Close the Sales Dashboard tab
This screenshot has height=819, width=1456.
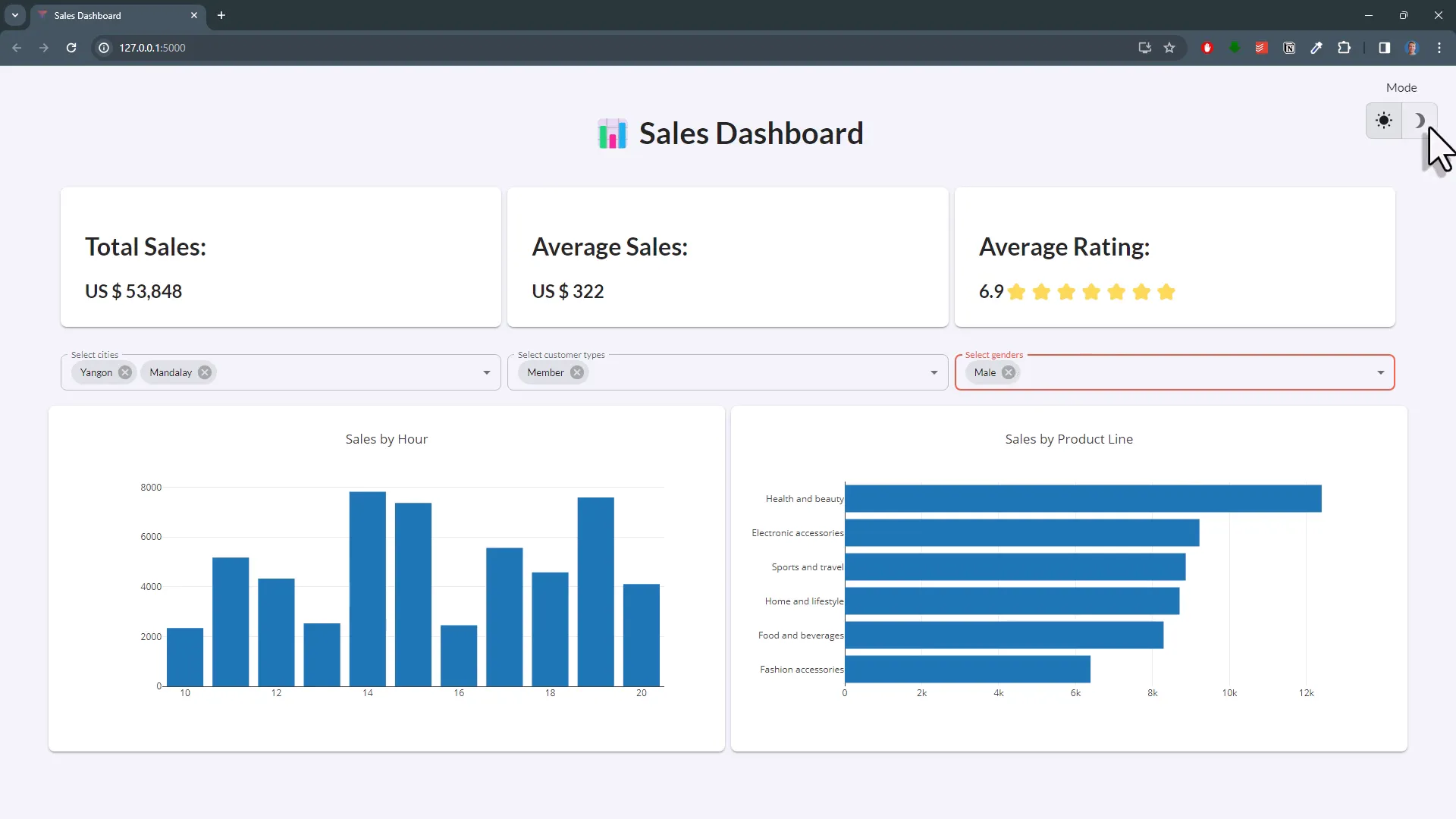[x=194, y=15]
